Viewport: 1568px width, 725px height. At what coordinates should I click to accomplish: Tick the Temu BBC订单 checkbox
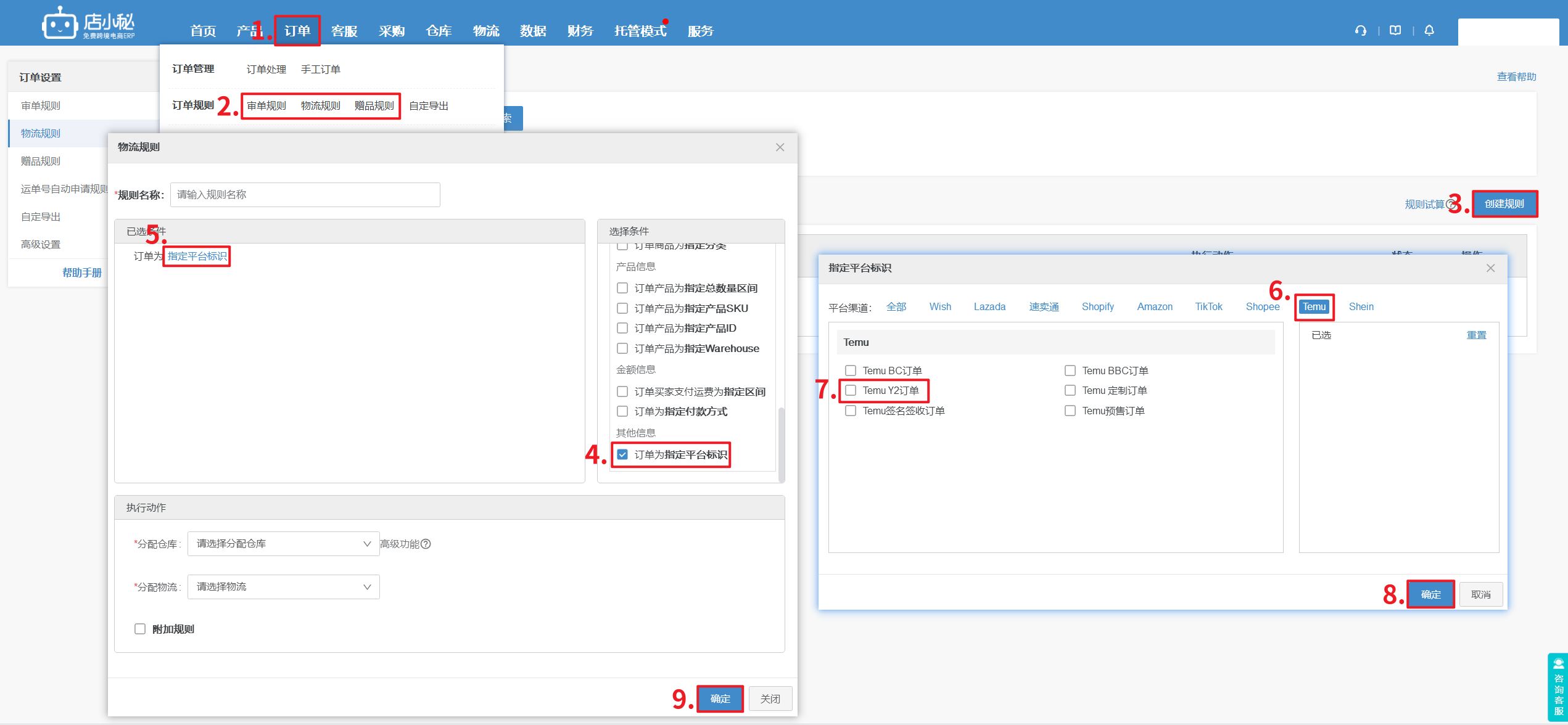point(1070,371)
